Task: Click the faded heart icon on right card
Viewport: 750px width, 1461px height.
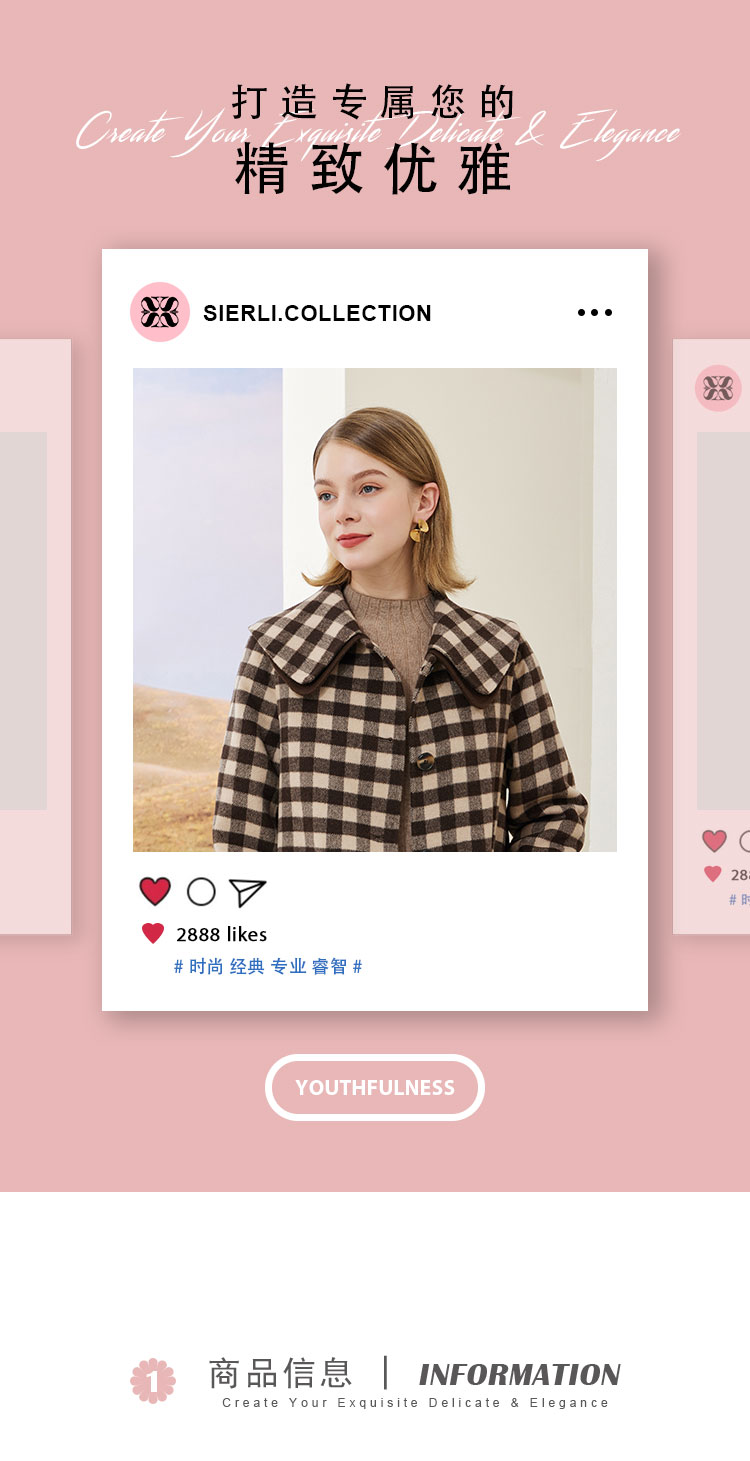Action: (x=714, y=841)
